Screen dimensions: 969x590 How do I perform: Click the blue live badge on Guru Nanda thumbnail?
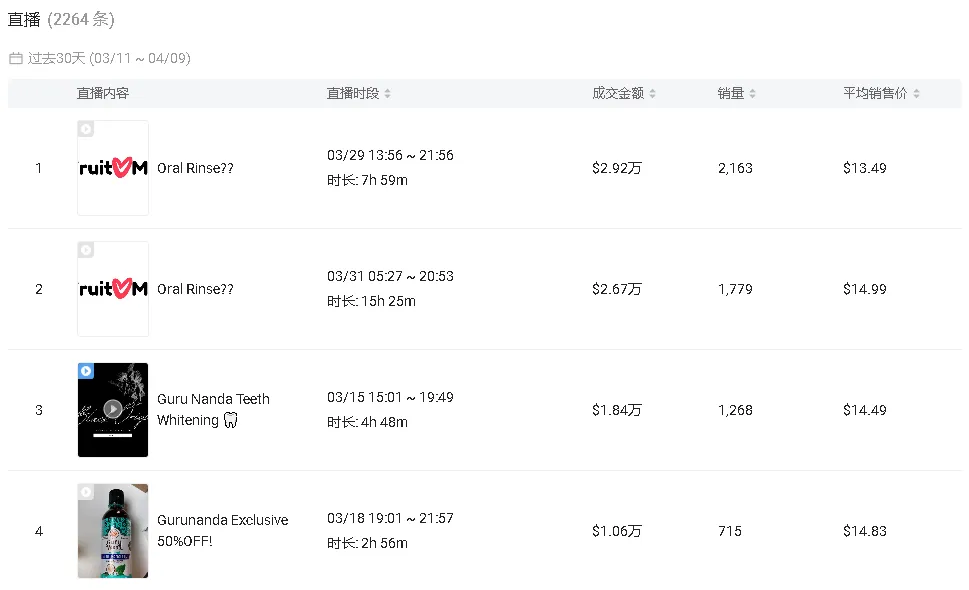[86, 371]
